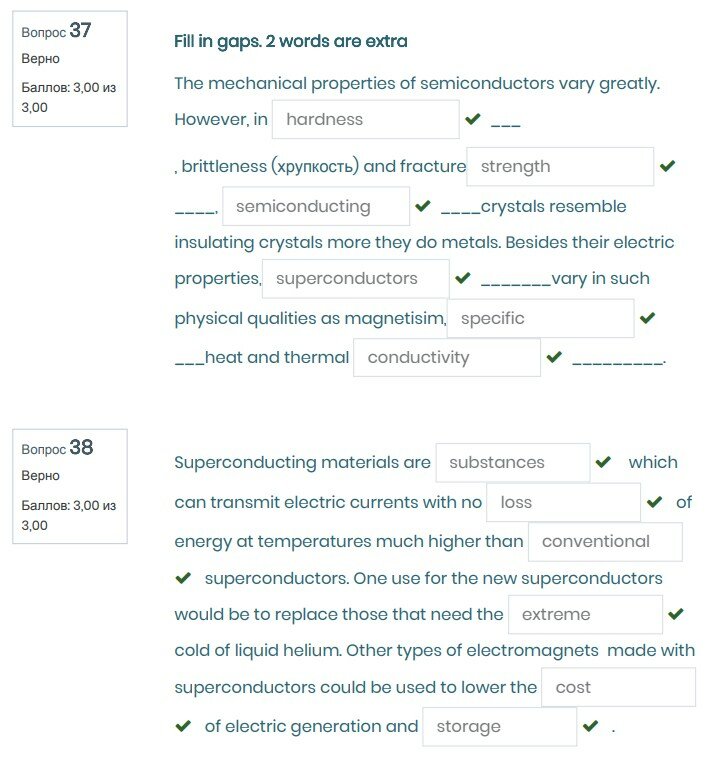Click the 'substances' gap field

coord(512,463)
